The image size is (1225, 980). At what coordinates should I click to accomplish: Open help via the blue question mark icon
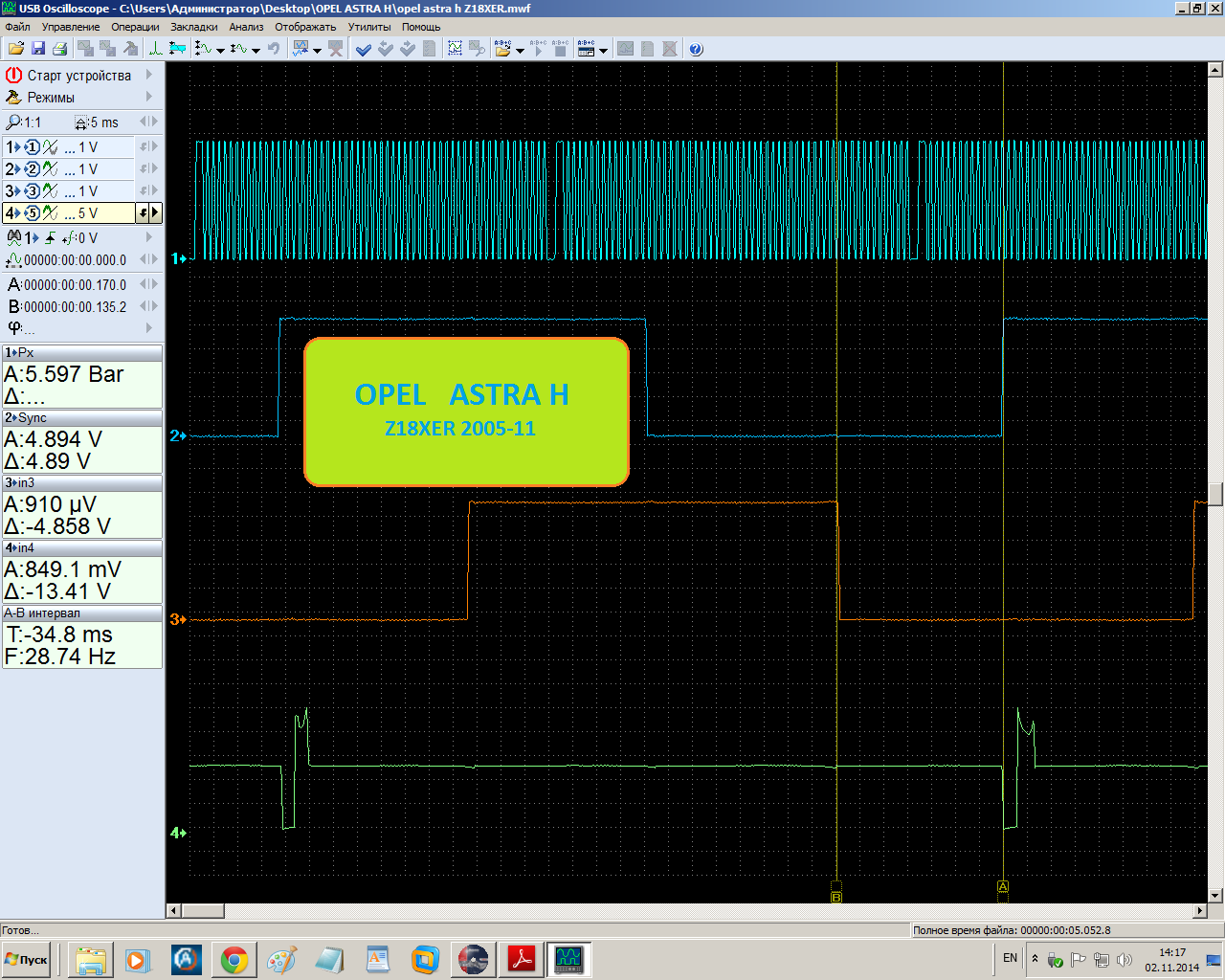(x=696, y=49)
